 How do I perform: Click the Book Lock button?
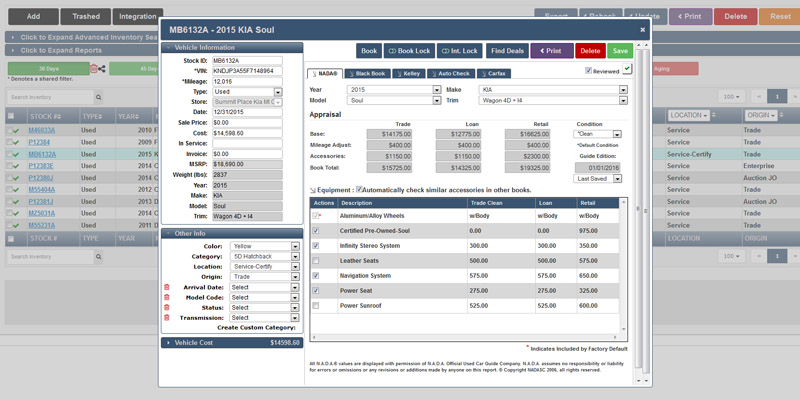pos(409,51)
